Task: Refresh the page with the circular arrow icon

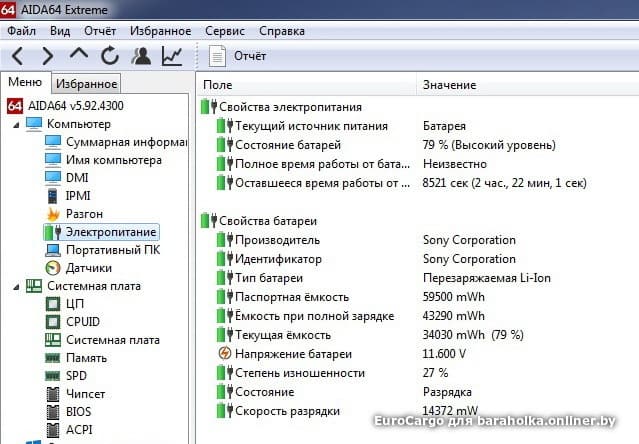Action: 110,56
